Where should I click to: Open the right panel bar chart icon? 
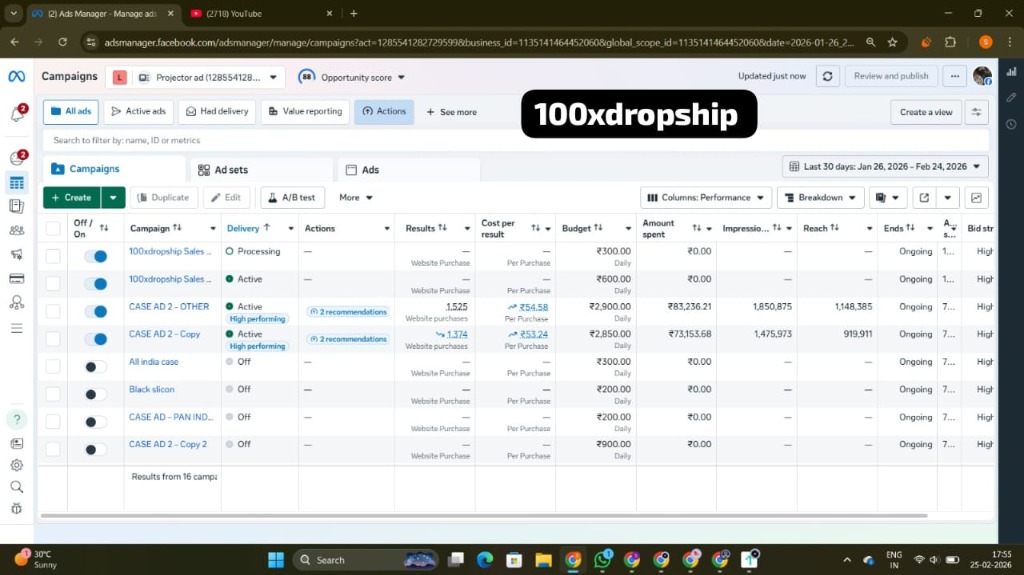coord(1011,71)
